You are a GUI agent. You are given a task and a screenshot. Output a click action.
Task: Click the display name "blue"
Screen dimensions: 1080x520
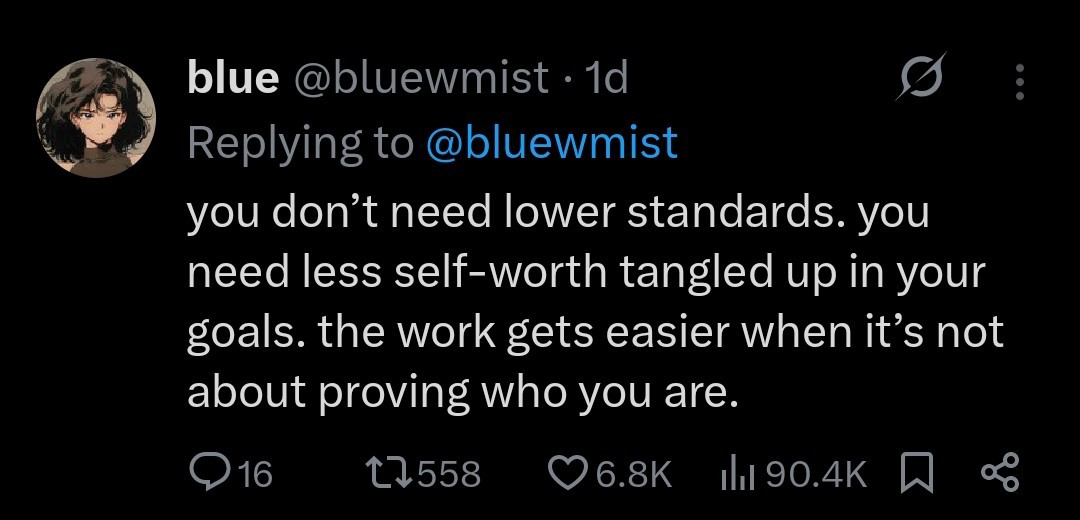[x=232, y=78]
